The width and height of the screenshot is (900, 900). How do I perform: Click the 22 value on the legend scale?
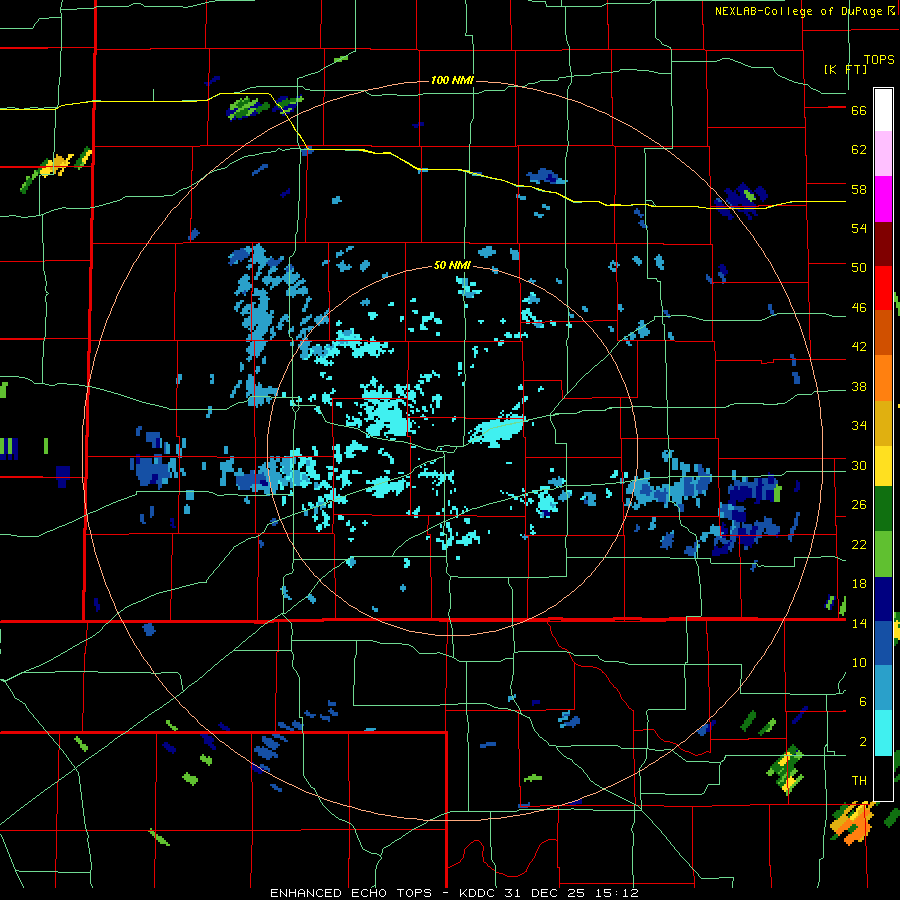pyautogui.click(x=859, y=544)
